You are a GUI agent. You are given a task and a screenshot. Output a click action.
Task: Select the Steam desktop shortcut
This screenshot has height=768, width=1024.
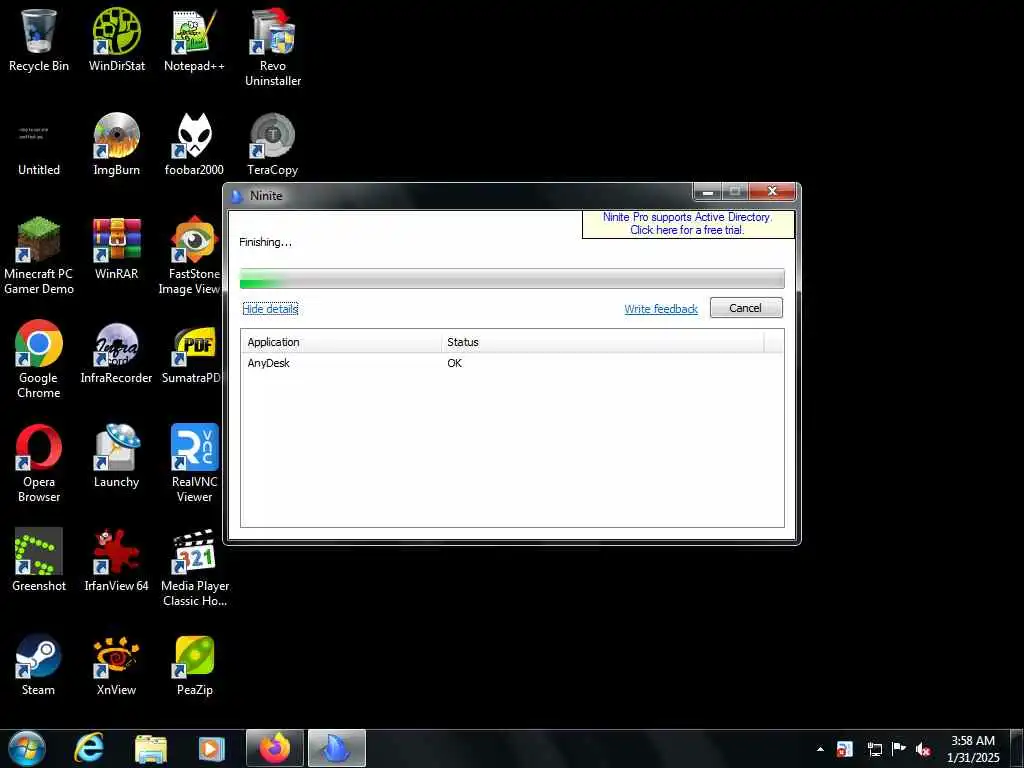point(39,665)
